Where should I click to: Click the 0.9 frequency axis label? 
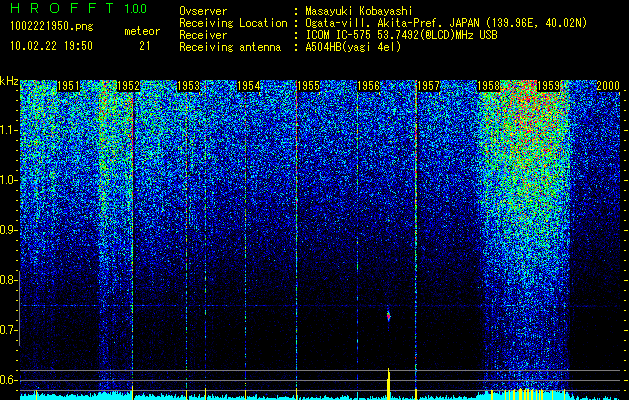pos(7,230)
